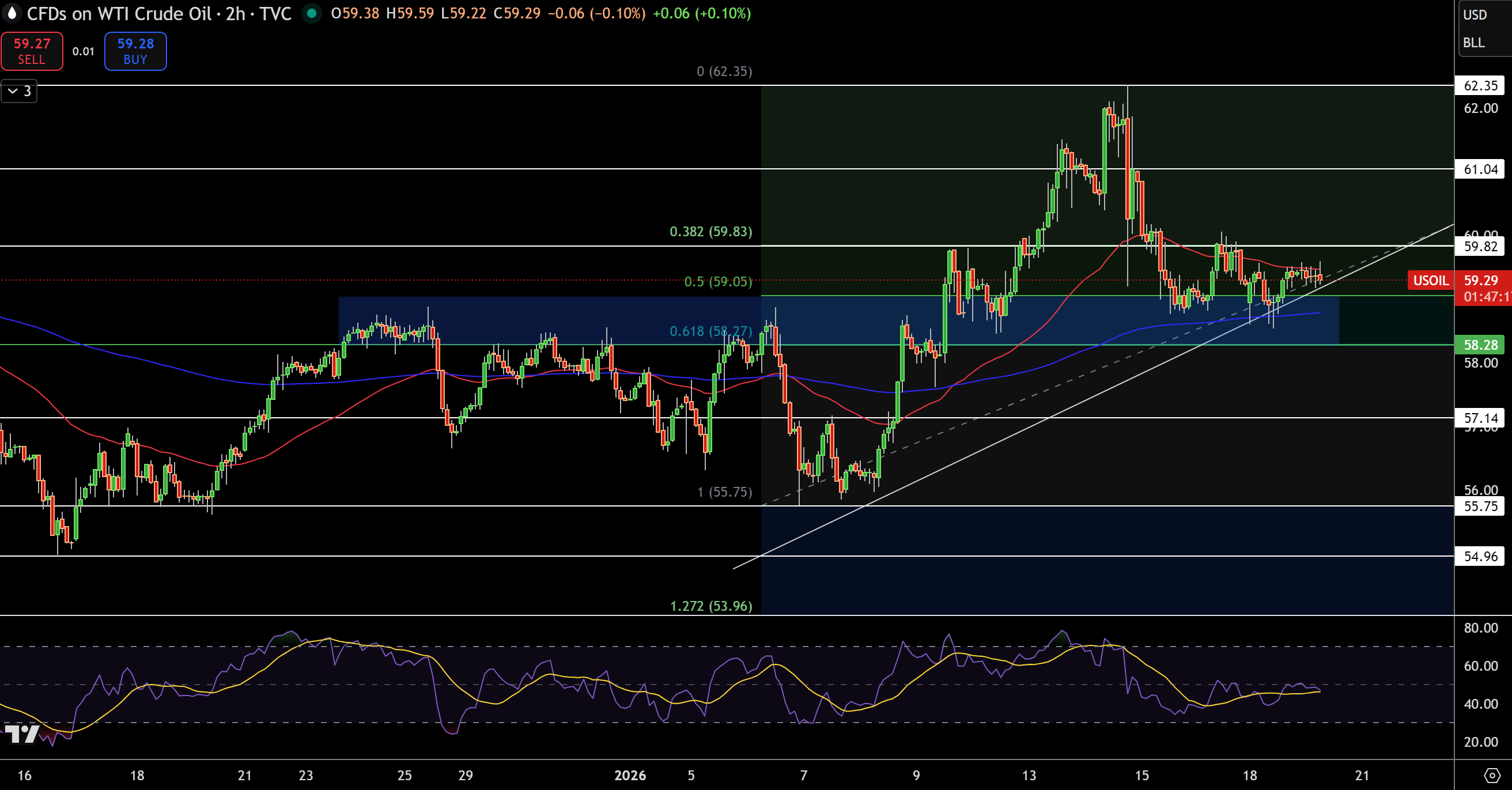
Task: Click the 61.04 horizontal line price label
Action: (x=1480, y=169)
